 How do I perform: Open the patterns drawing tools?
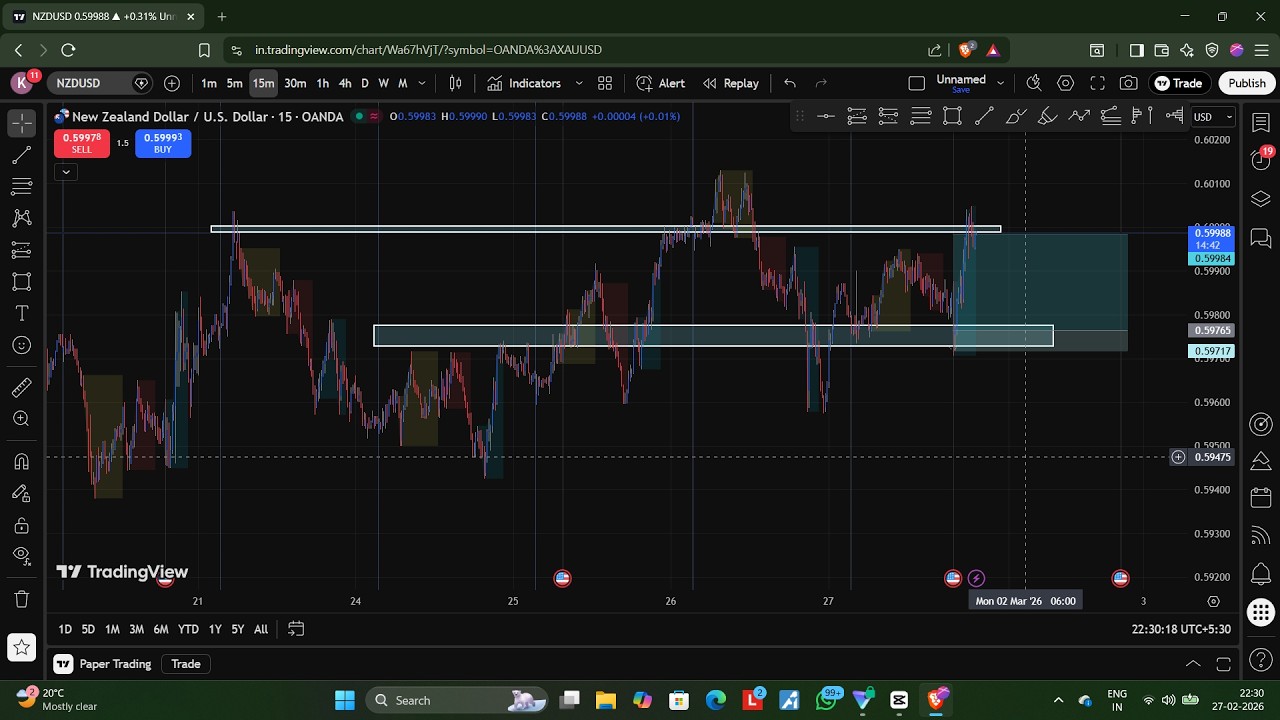click(x=21, y=218)
